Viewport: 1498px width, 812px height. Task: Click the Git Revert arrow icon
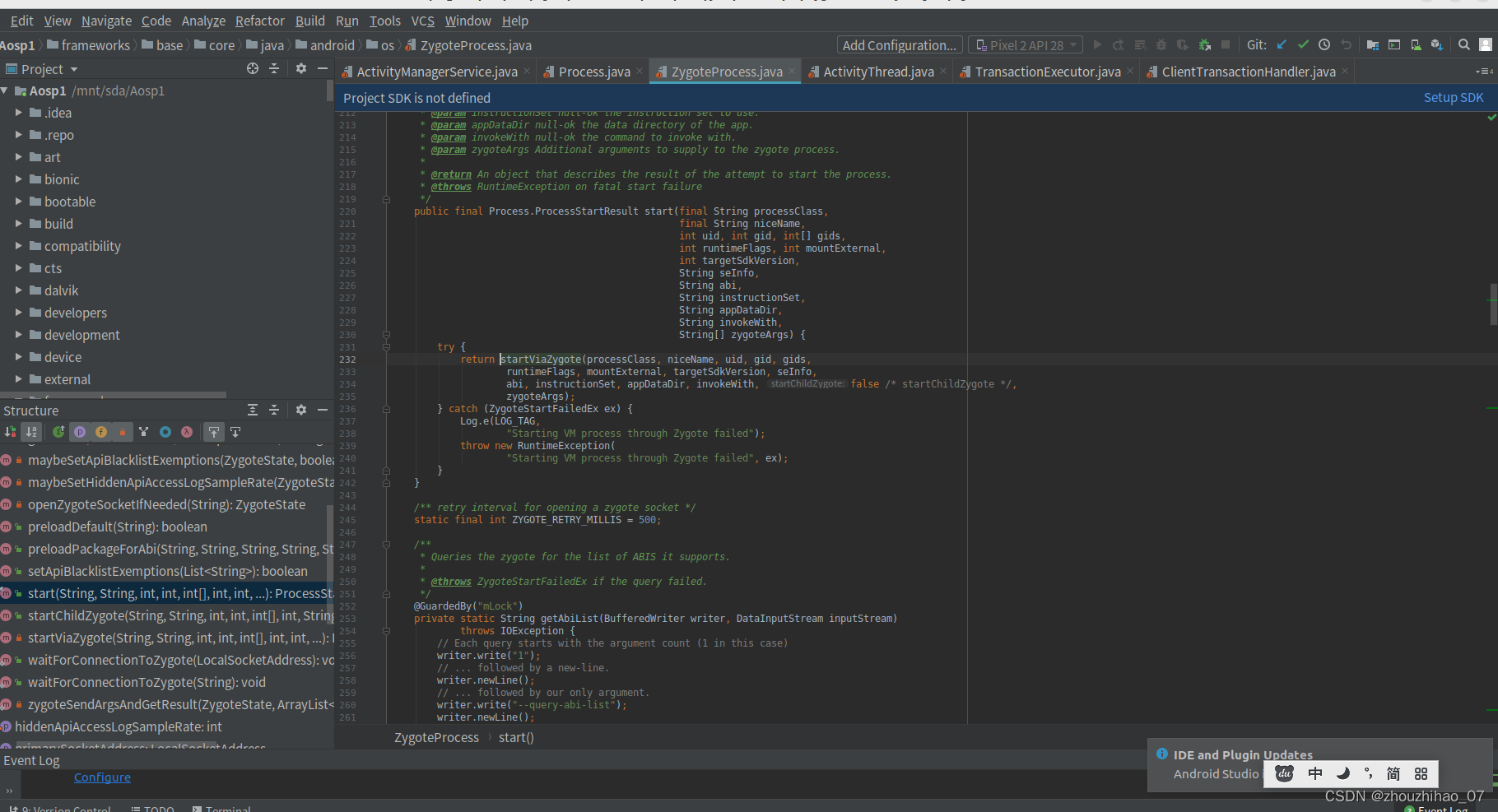pos(1346,45)
